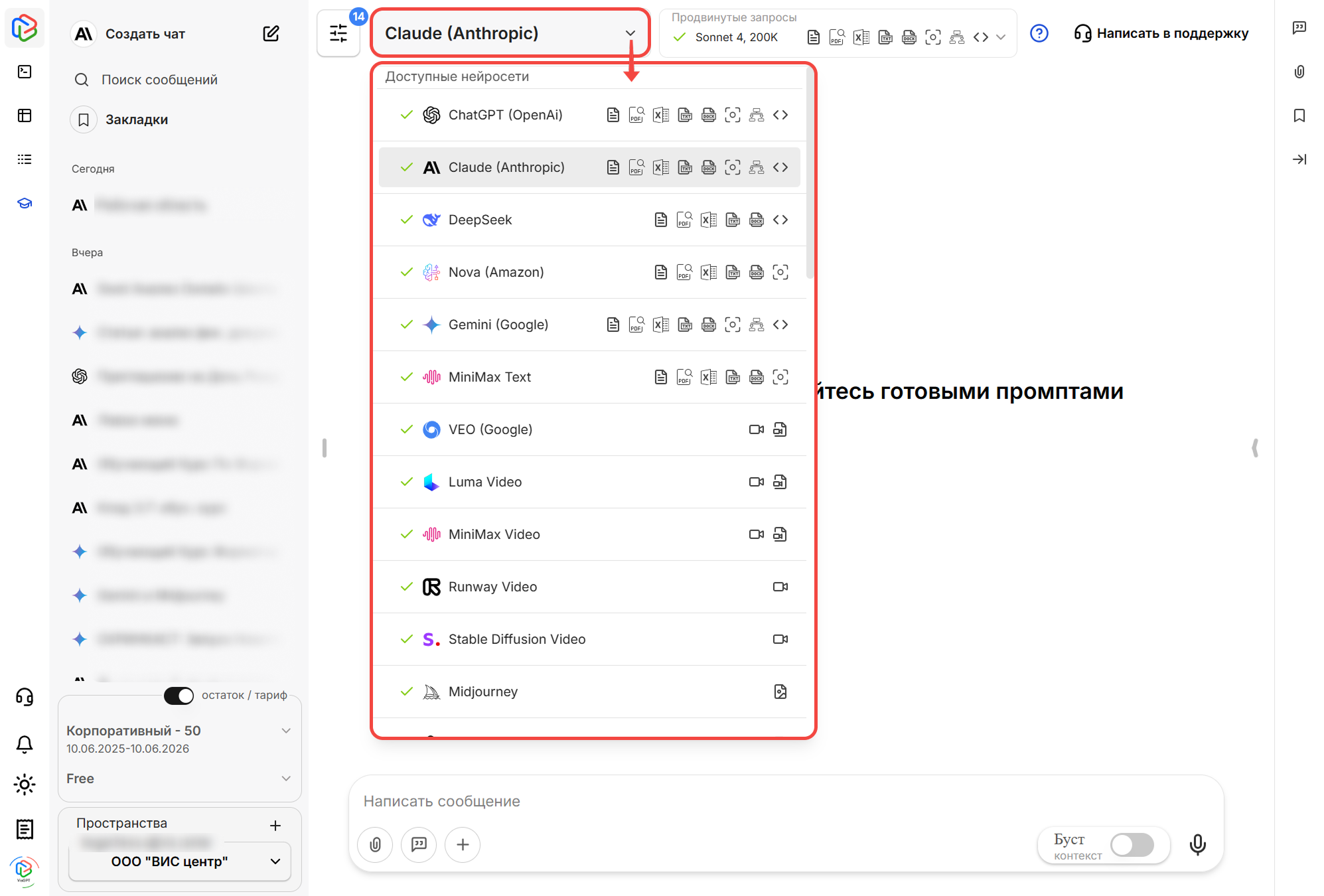This screenshot has width=1324, height=896.
Task: Click Написать в поддержку link
Action: (x=1161, y=33)
